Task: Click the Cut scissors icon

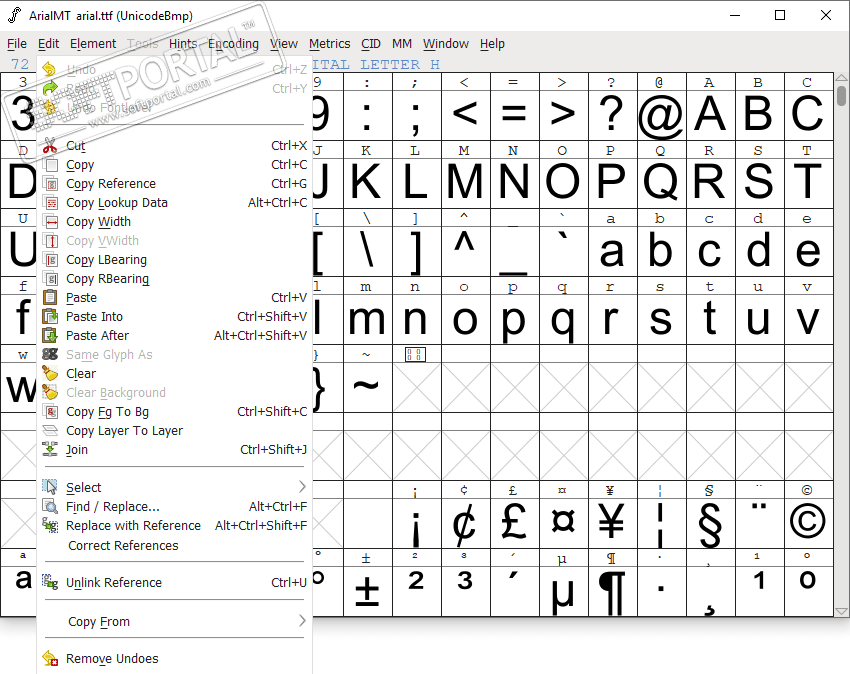Action: [x=50, y=146]
